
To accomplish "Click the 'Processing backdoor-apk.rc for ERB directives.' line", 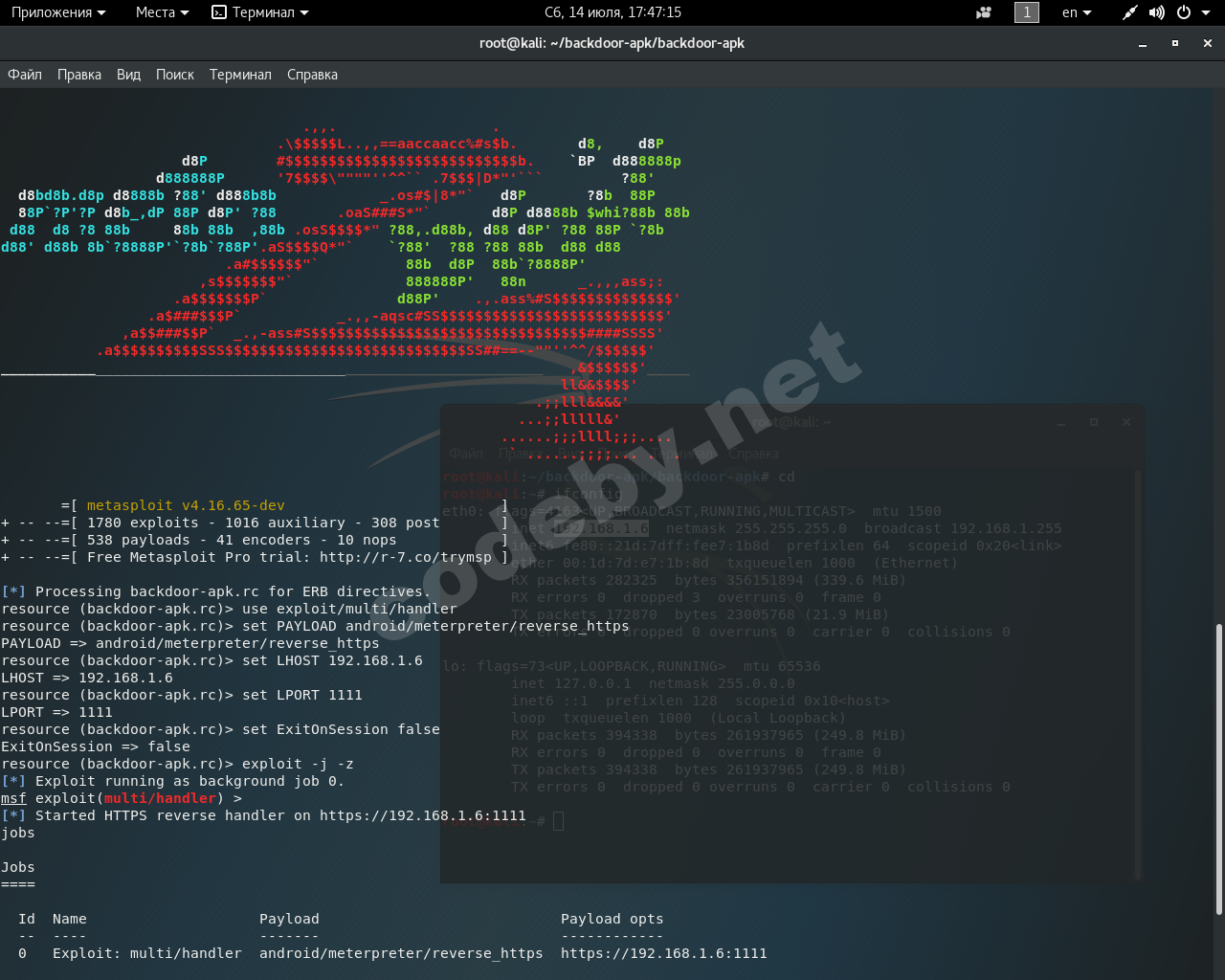I will pos(216,591).
